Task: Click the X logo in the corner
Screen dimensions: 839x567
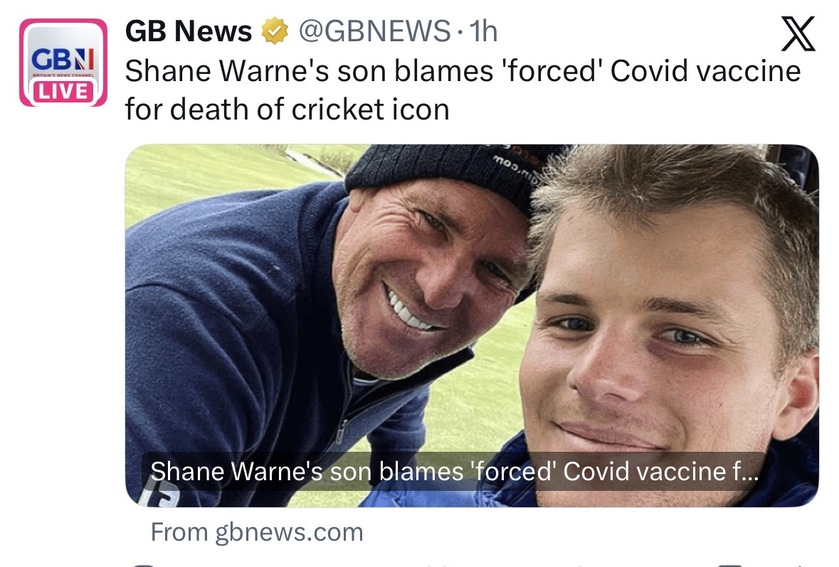Action: 796,34
